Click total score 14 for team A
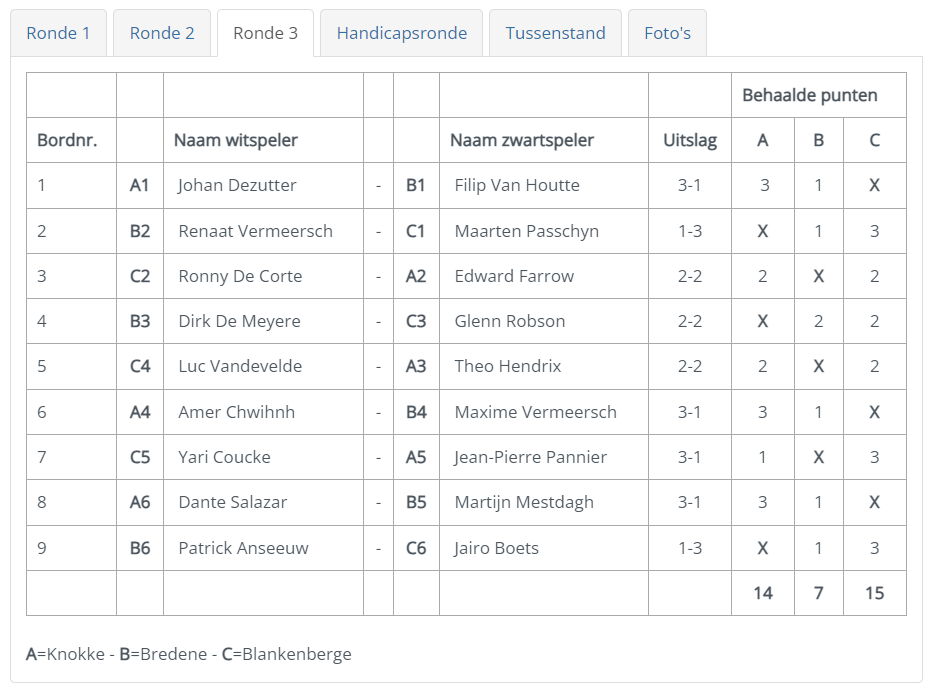 [x=763, y=593]
